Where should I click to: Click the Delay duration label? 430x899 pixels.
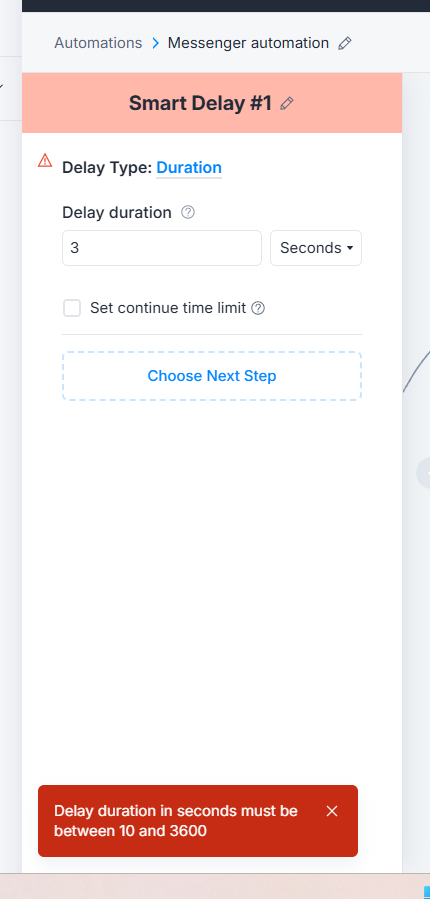[116, 213]
